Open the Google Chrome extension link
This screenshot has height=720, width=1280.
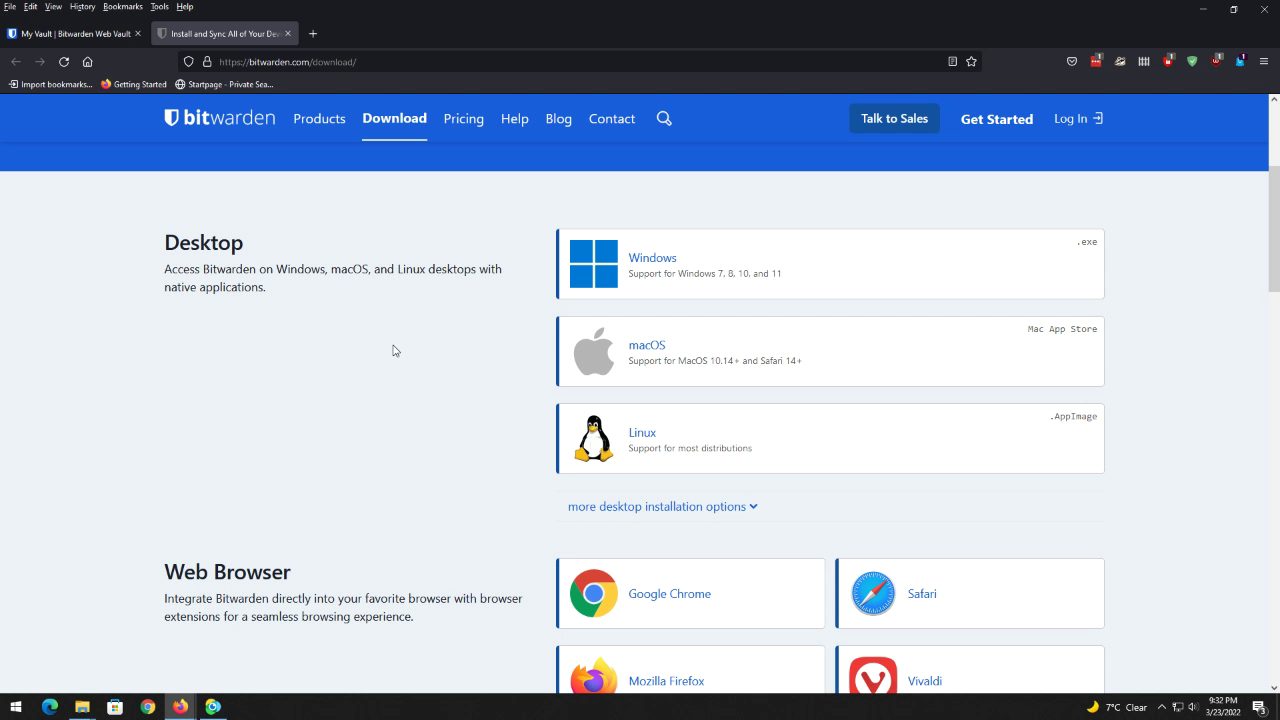[669, 594]
